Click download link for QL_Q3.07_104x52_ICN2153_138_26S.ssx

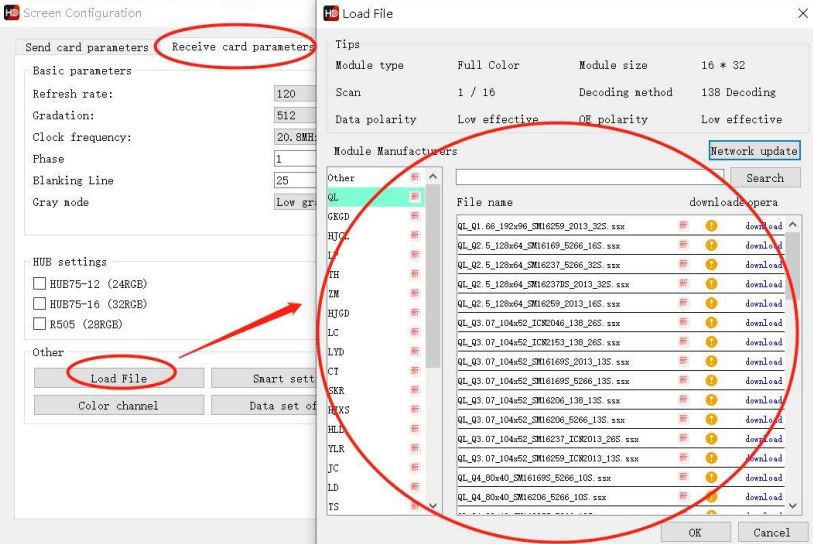coord(764,342)
